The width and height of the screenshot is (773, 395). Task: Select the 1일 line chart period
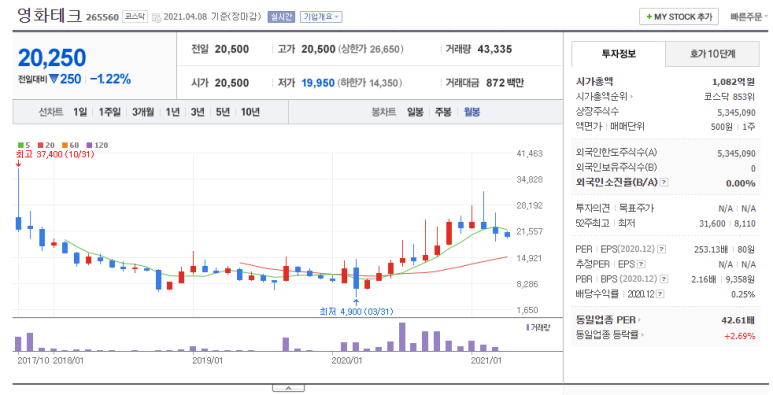tap(80, 112)
